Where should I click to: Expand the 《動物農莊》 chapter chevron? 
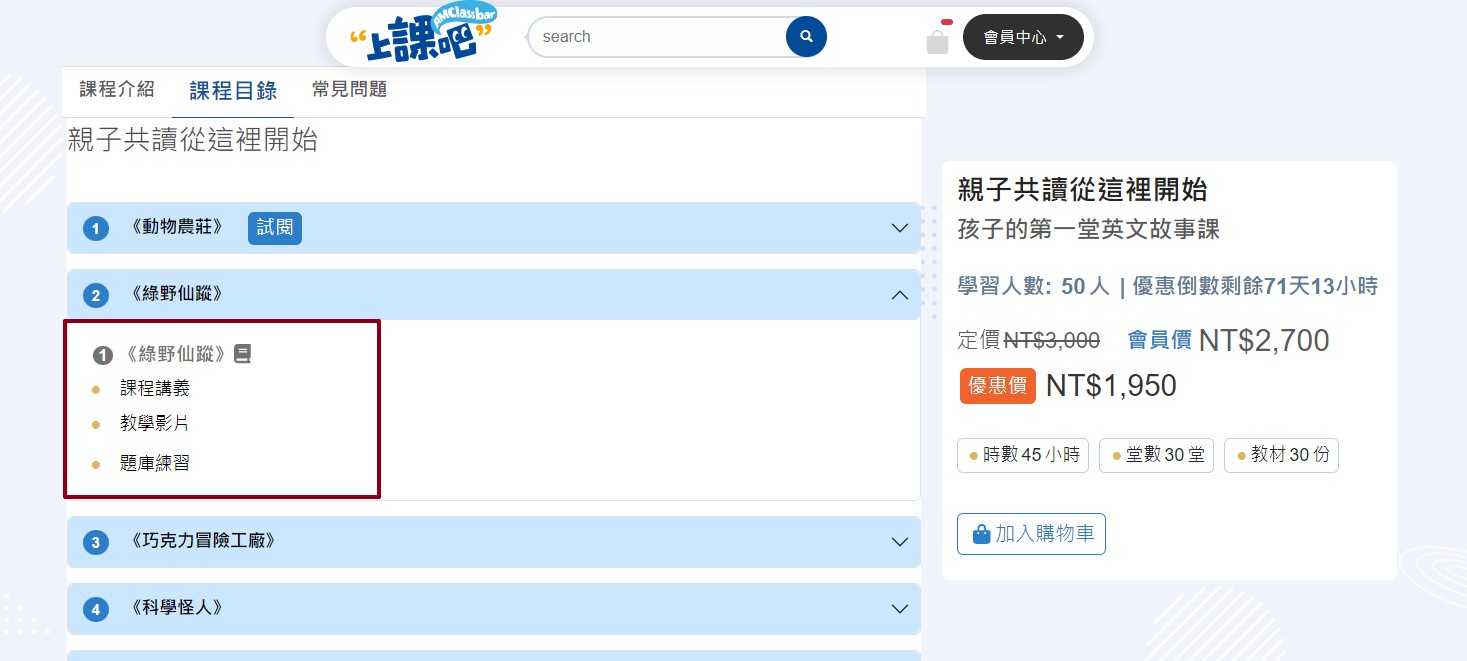tap(899, 228)
